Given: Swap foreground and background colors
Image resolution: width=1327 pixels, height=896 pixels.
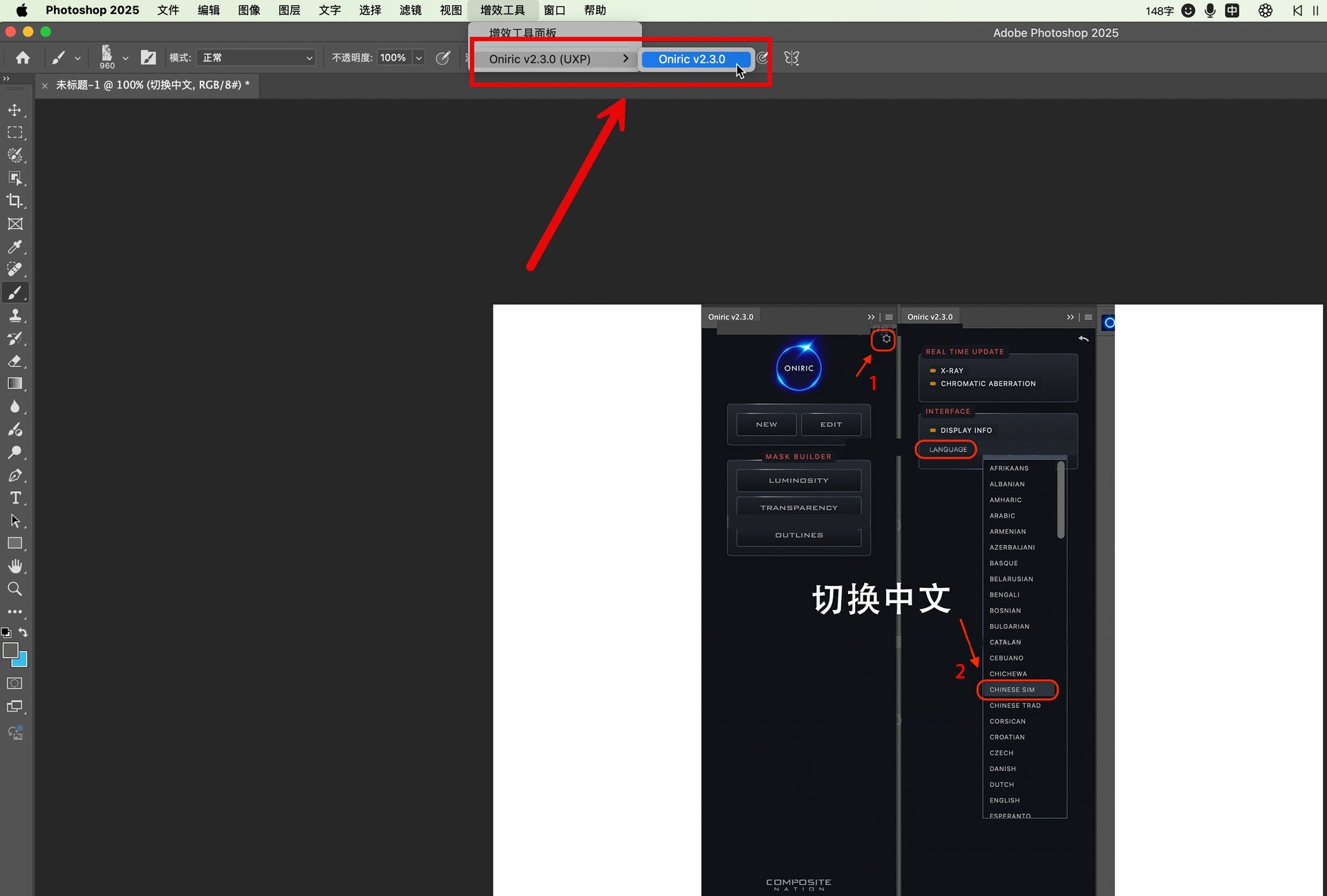Looking at the screenshot, I should 23,633.
